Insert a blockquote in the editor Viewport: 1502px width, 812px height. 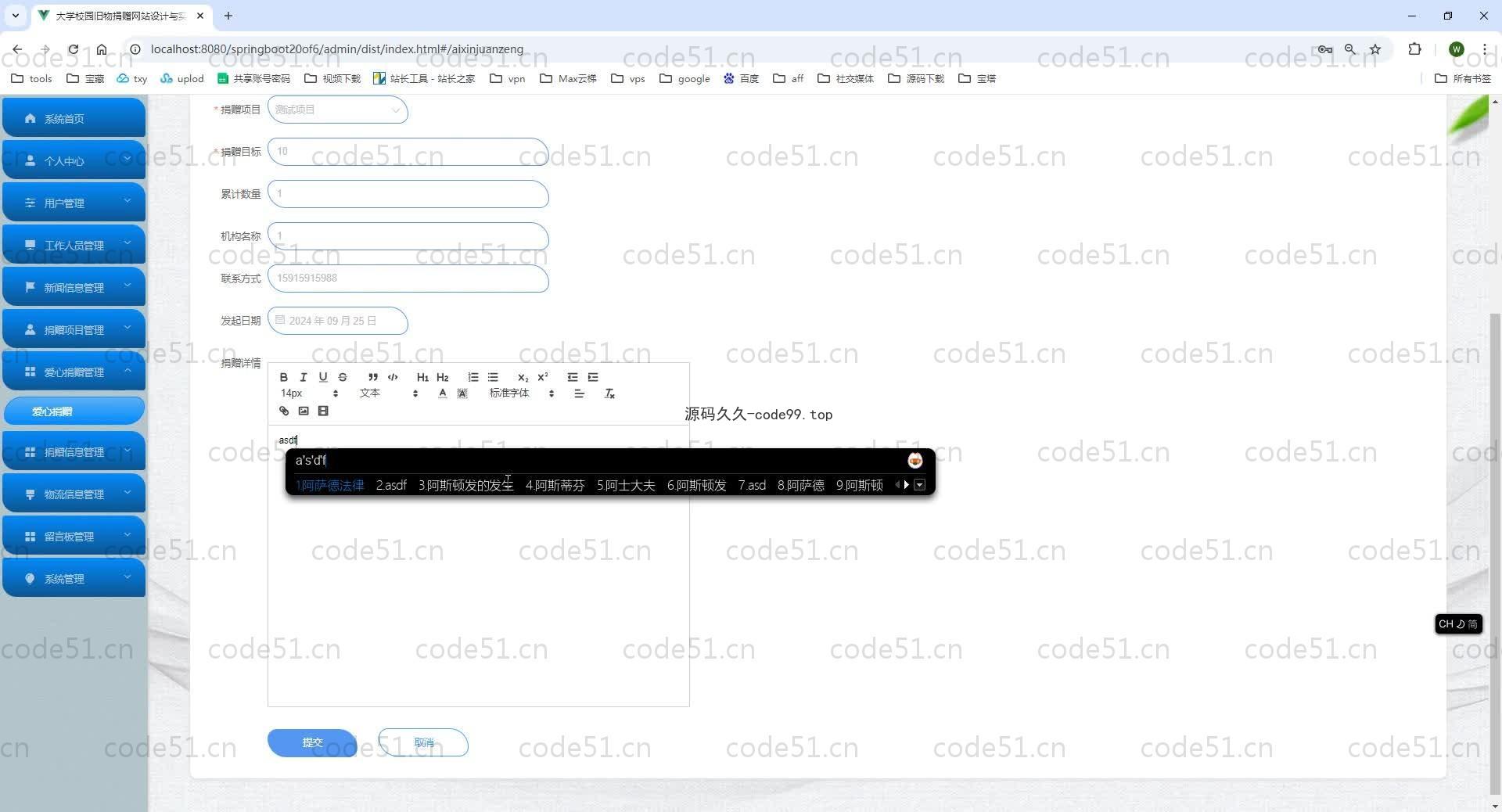tap(373, 377)
